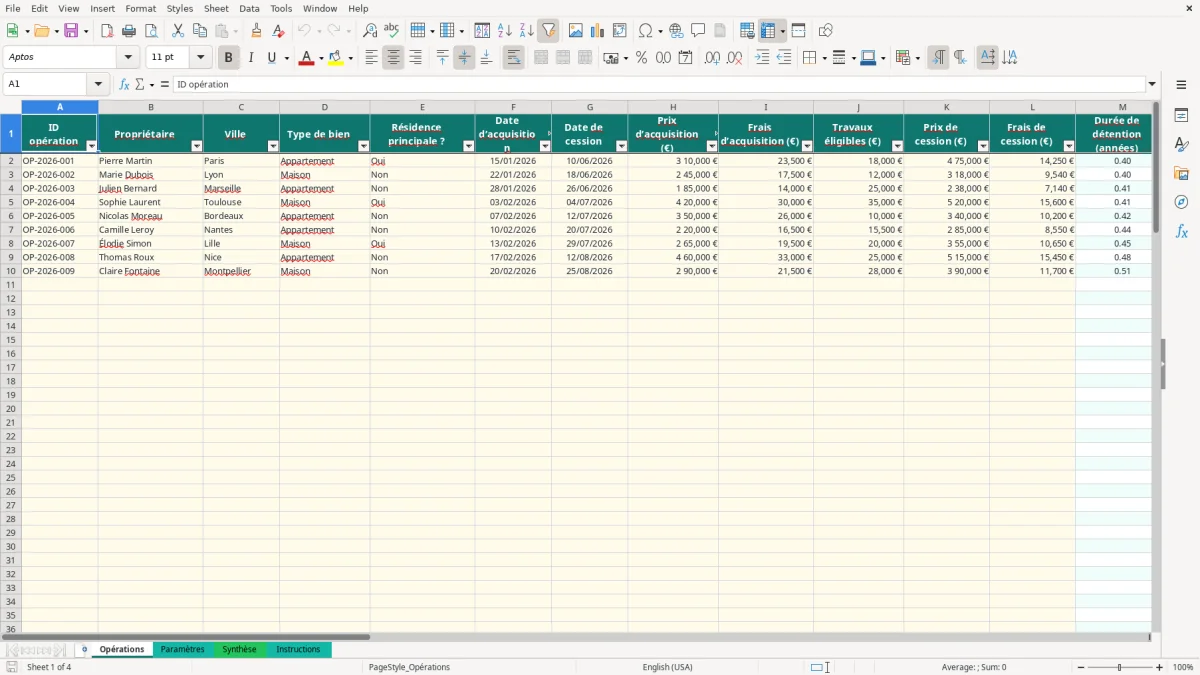Click the Sort Descending icon
This screenshot has height=675, width=1200.
point(527,31)
